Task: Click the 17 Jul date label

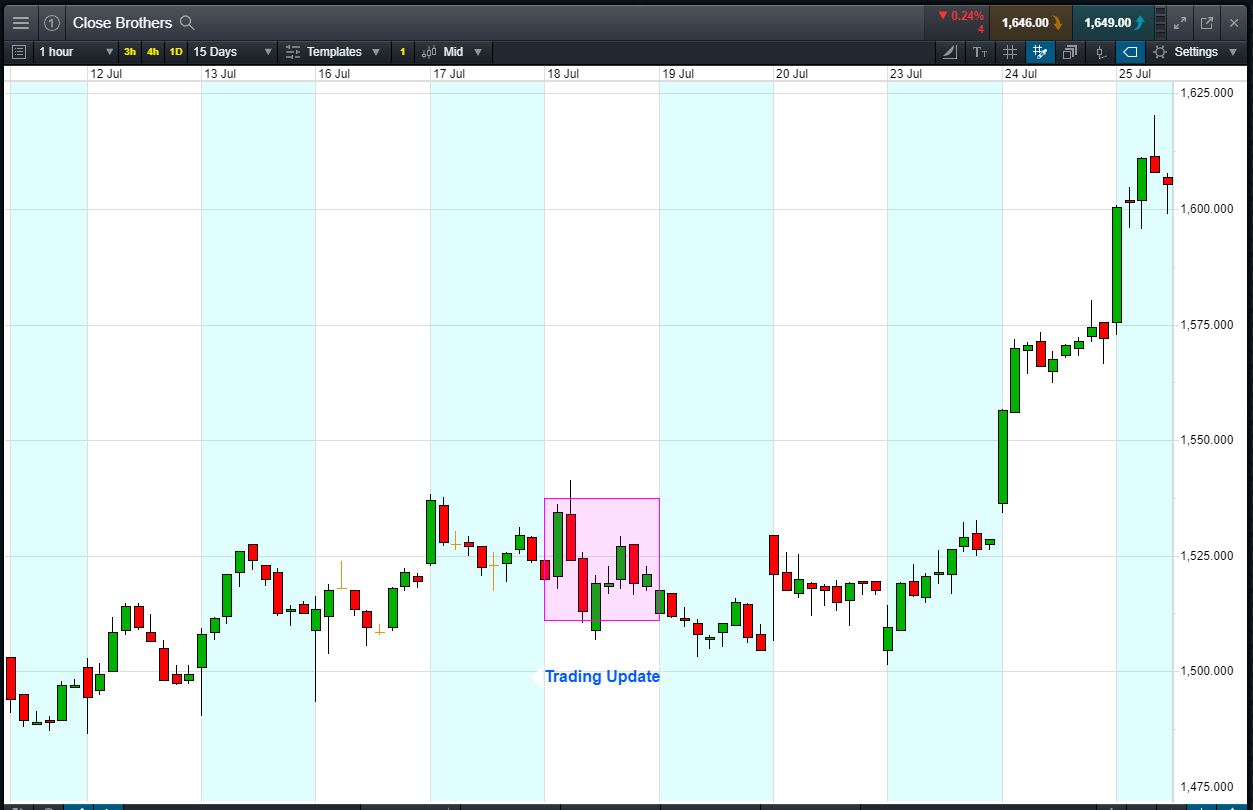Action: pos(449,74)
